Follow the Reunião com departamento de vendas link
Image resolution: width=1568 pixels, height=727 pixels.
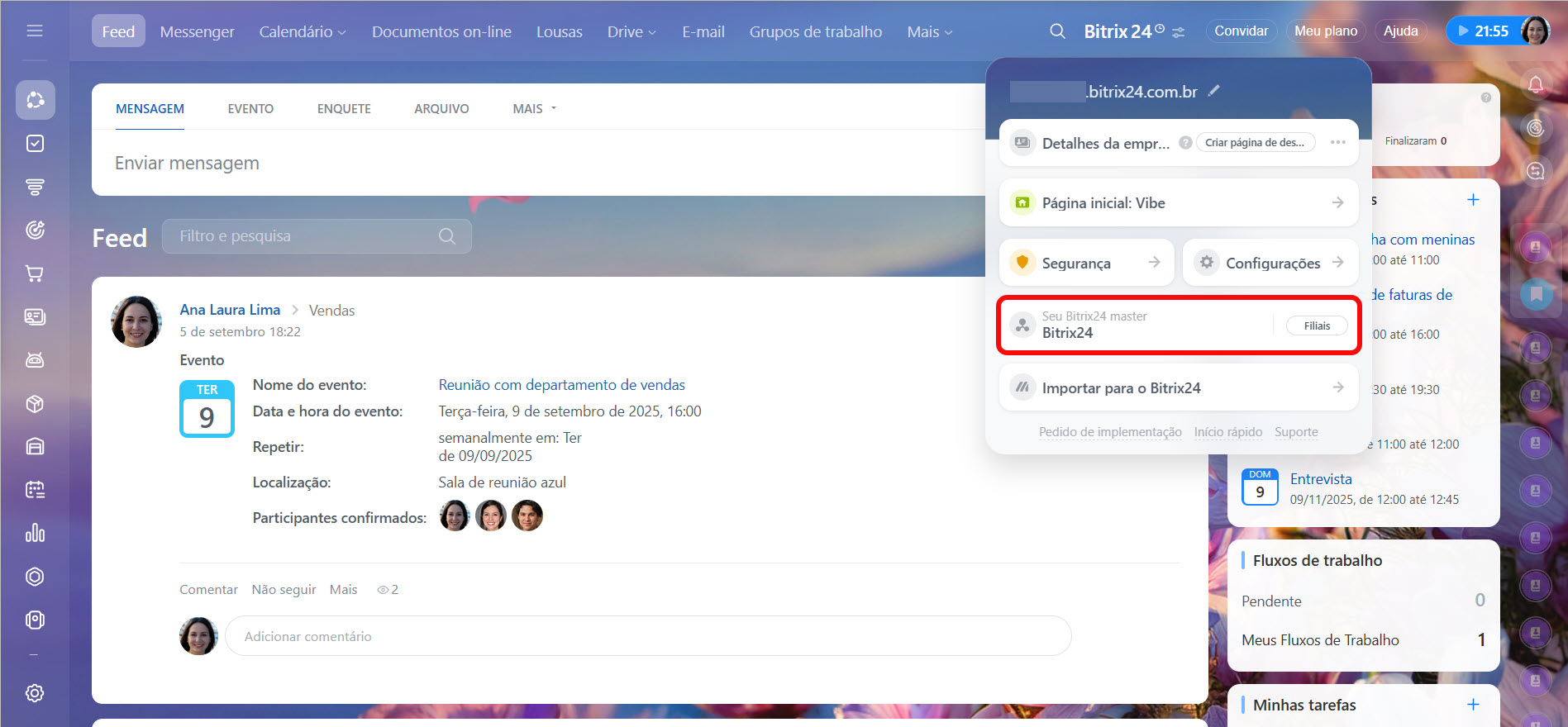(x=561, y=385)
